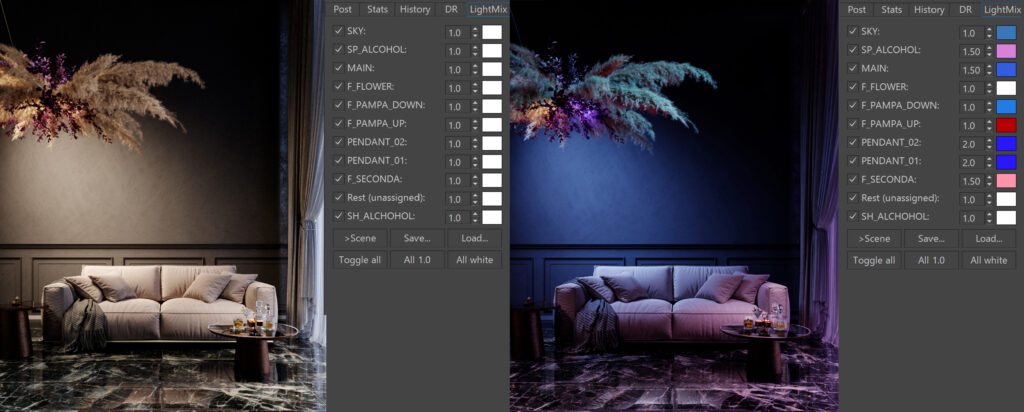The height and width of the screenshot is (412, 1024).
Task: Click Toggle all in left panel
Action: (x=360, y=260)
